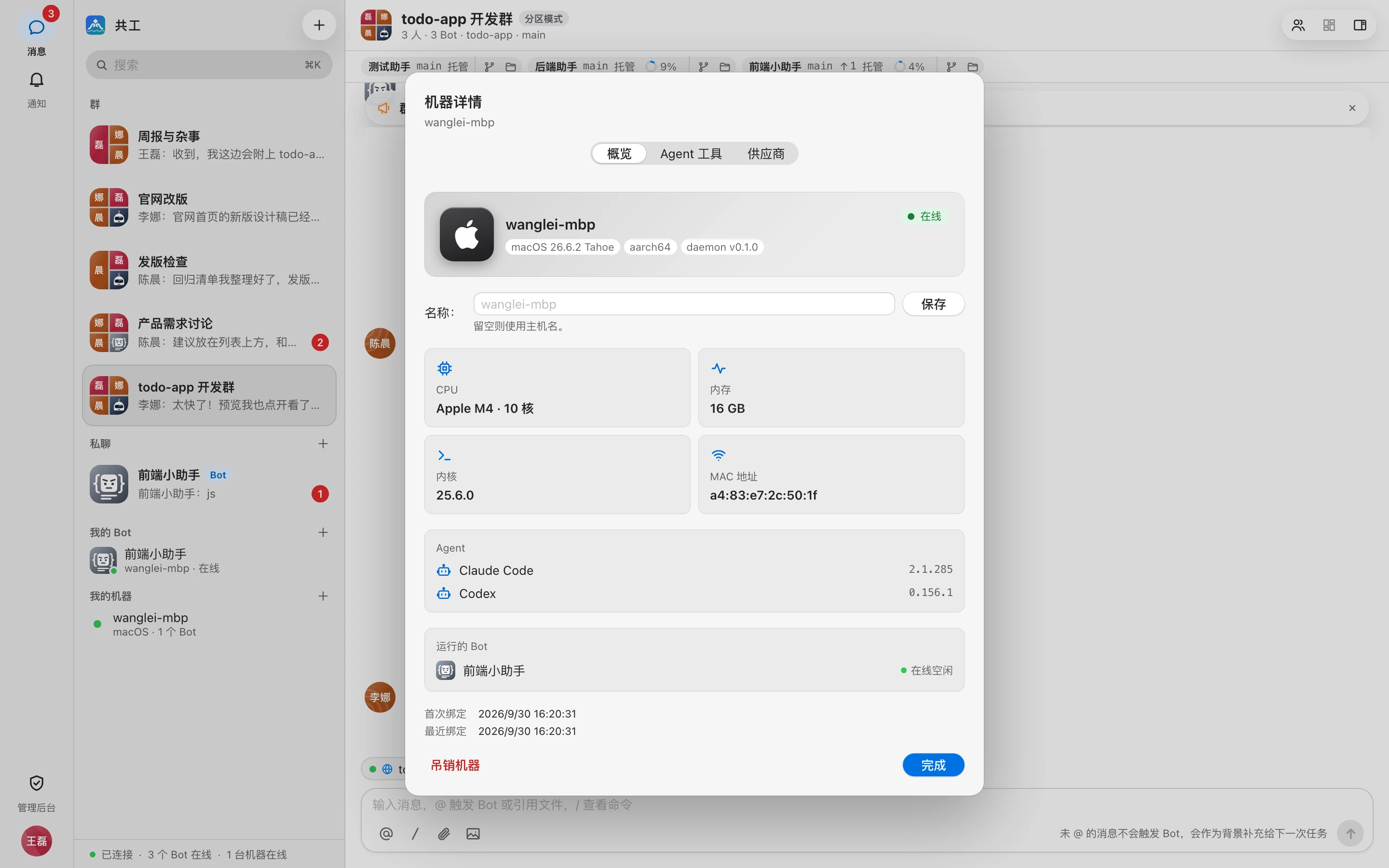Click the 搜索 search field
Screen dimensions: 1389x868
coord(209,65)
